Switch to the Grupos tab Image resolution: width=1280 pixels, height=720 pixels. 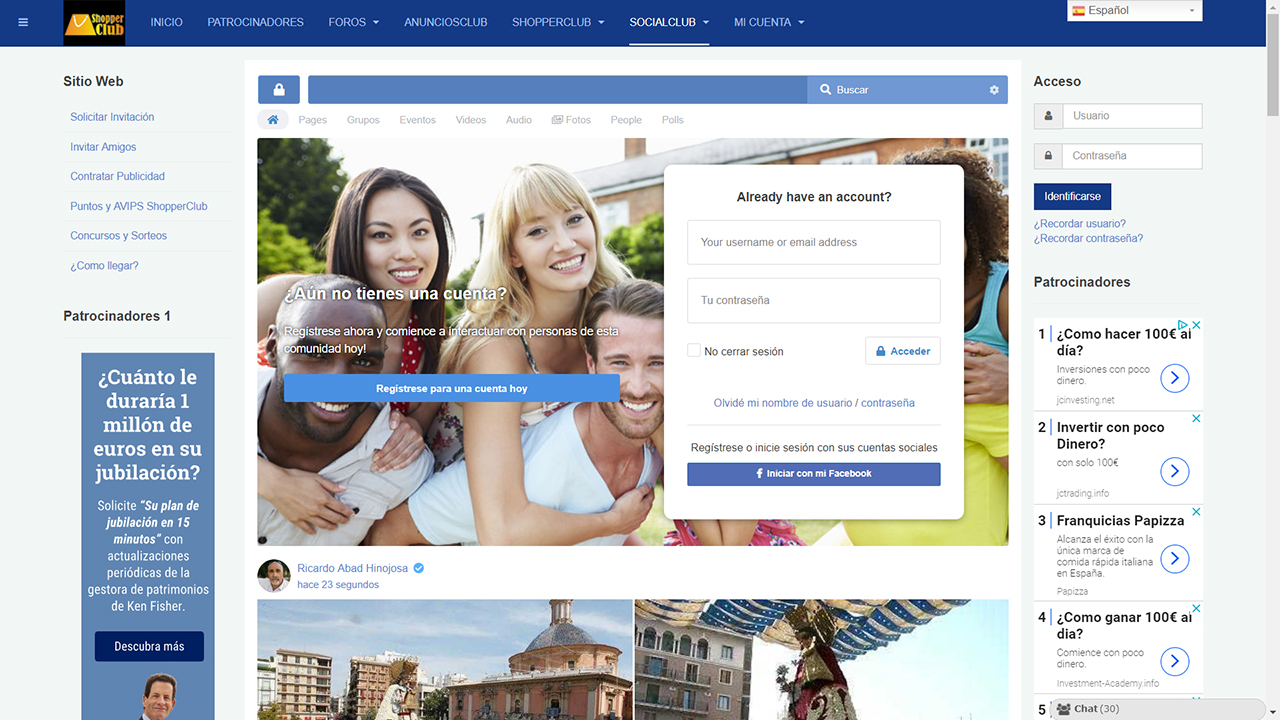(363, 120)
